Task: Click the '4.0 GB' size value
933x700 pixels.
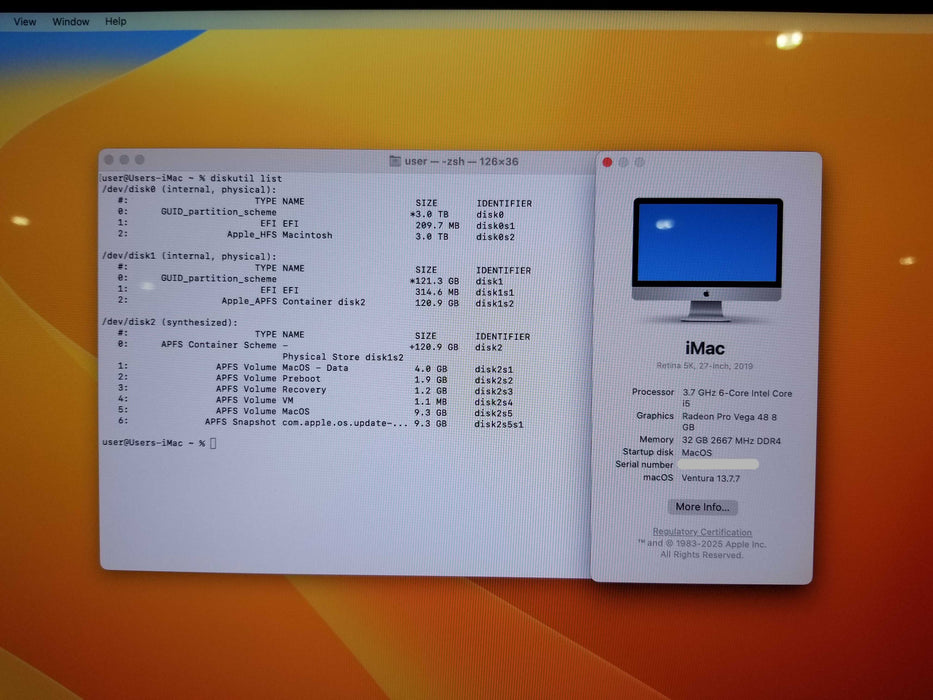Action: (431, 369)
